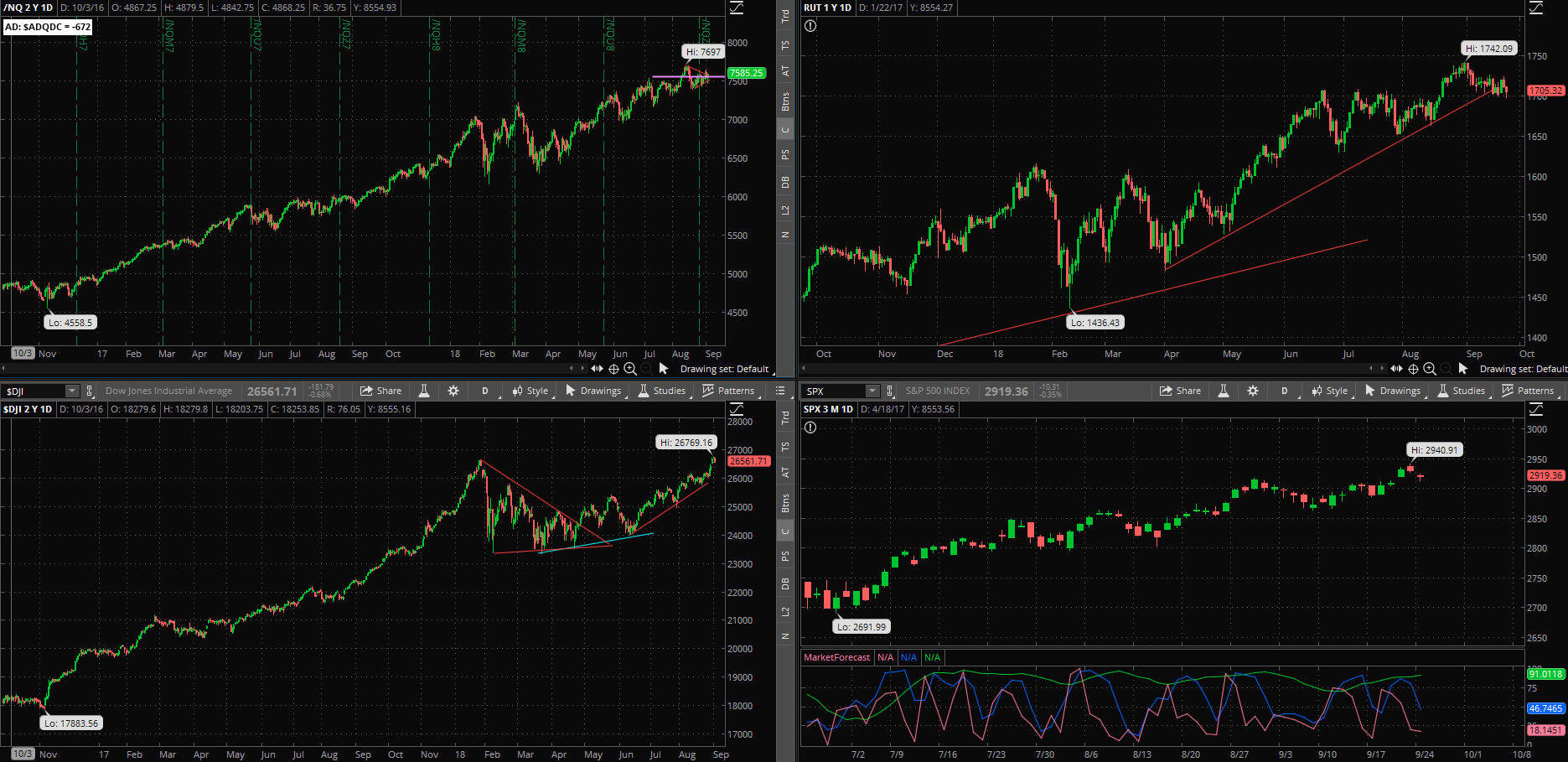Open the L2 side tab of /NQ chart
This screenshot has height=762, width=1568.
point(785,210)
